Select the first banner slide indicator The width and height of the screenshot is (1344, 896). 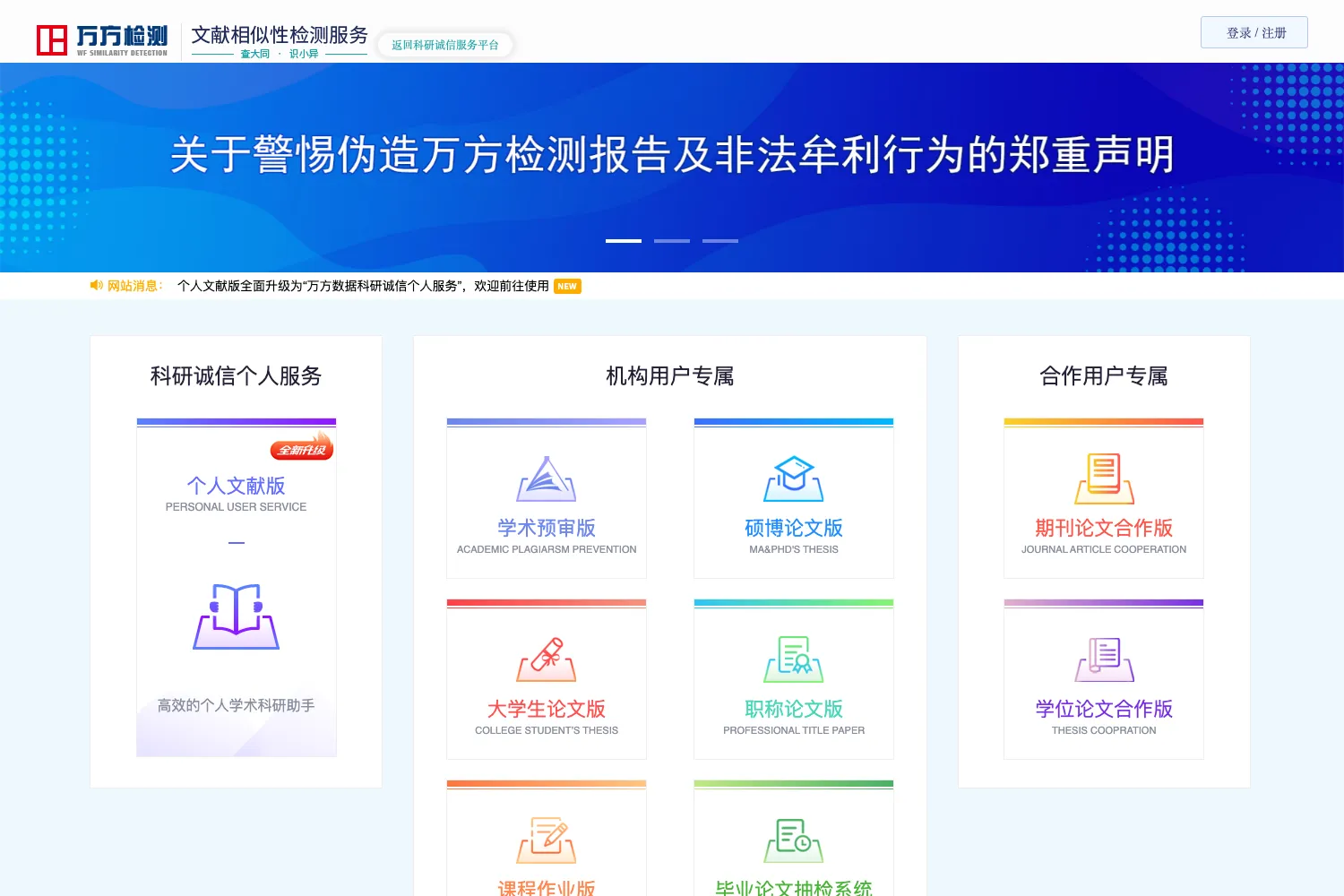click(624, 241)
